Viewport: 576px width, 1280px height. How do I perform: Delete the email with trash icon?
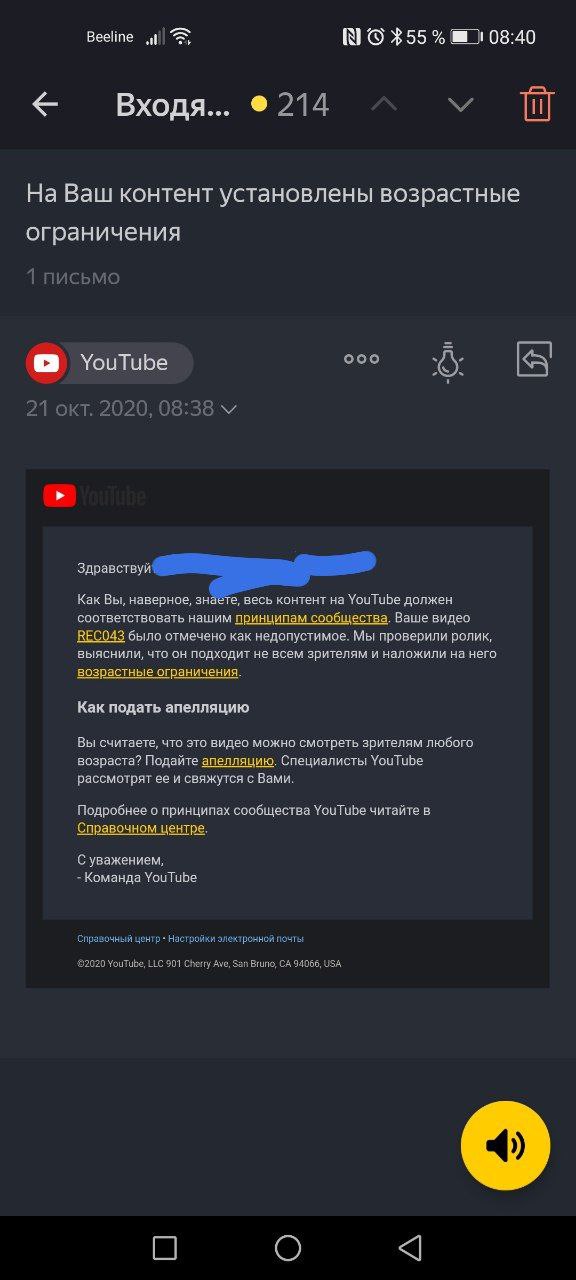click(x=537, y=104)
